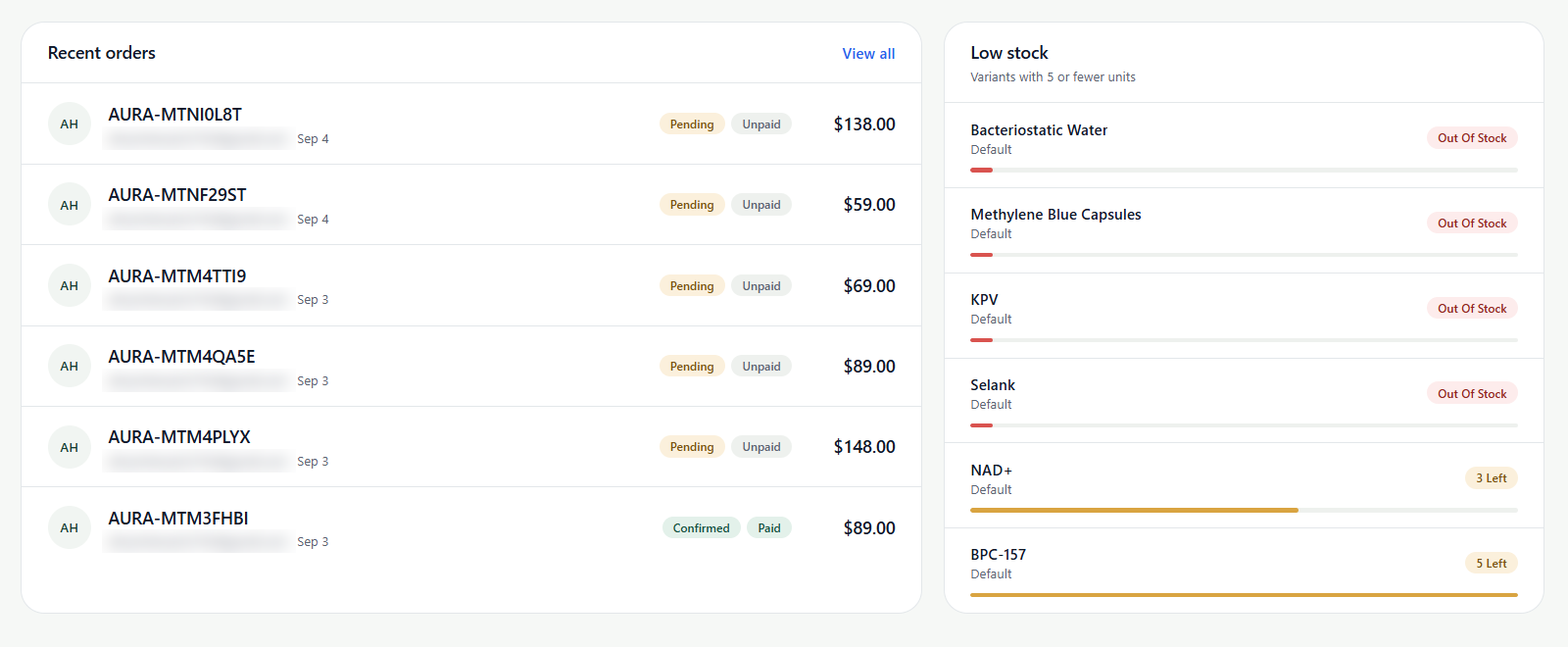Click Pending badge on order AURA-MTM4QA5E
This screenshot has width=1568, height=647.
(692, 366)
